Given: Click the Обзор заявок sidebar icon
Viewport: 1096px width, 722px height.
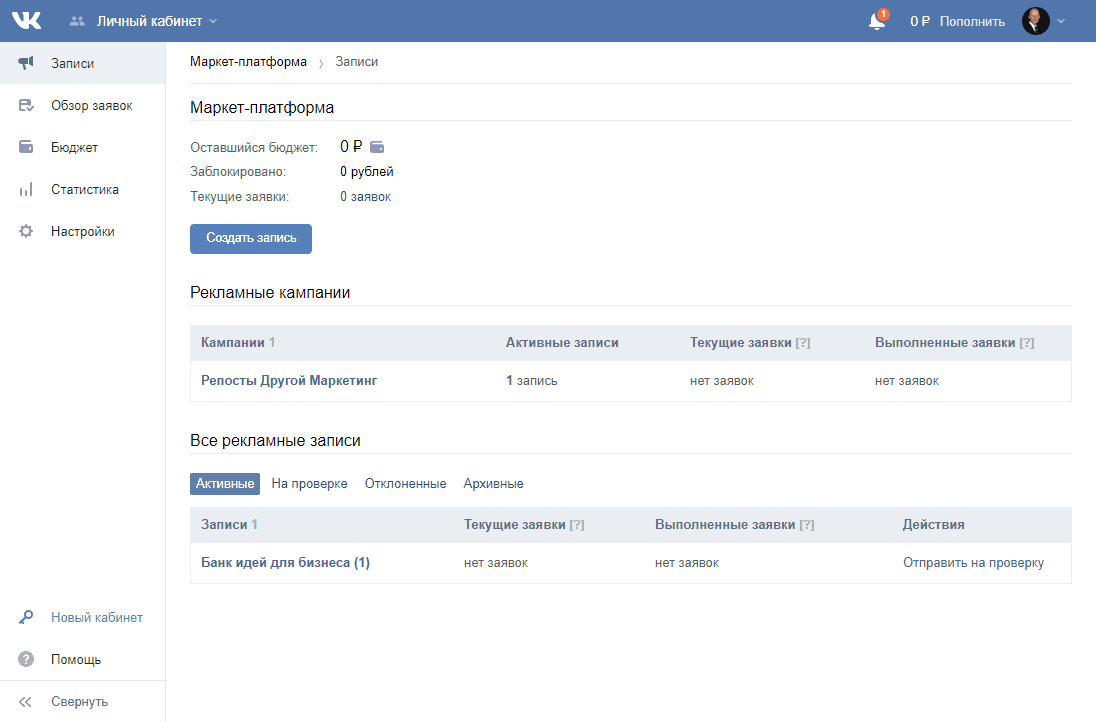Looking at the screenshot, I should point(27,105).
